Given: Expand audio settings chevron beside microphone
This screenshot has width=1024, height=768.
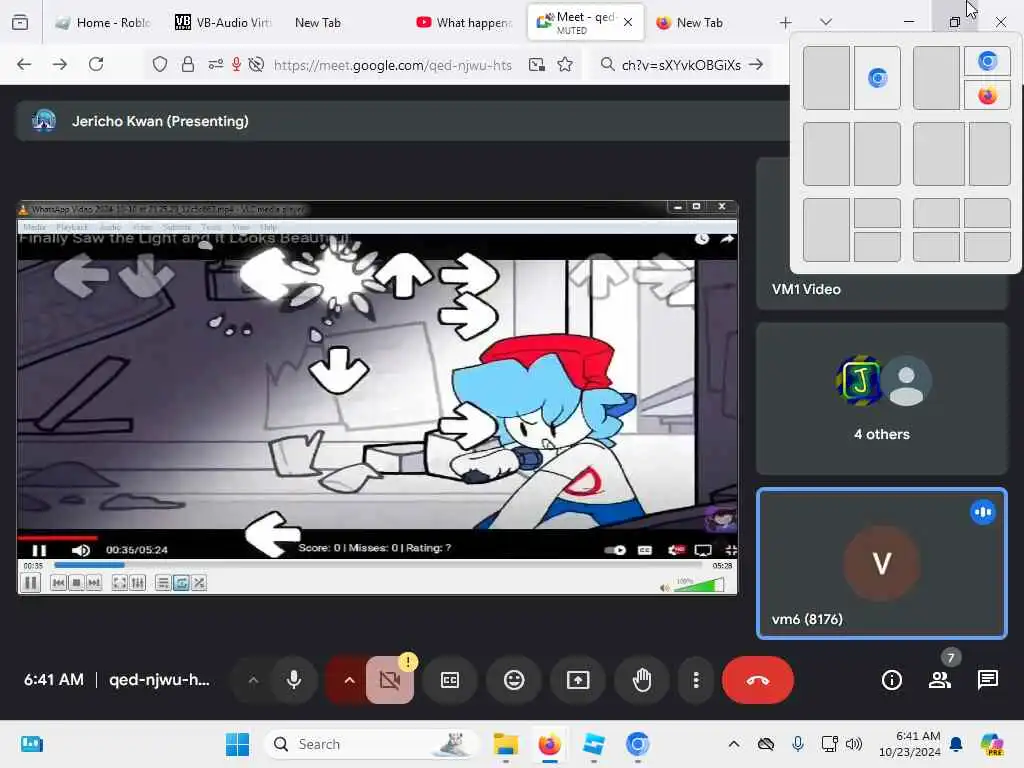Looking at the screenshot, I should click(x=253, y=680).
